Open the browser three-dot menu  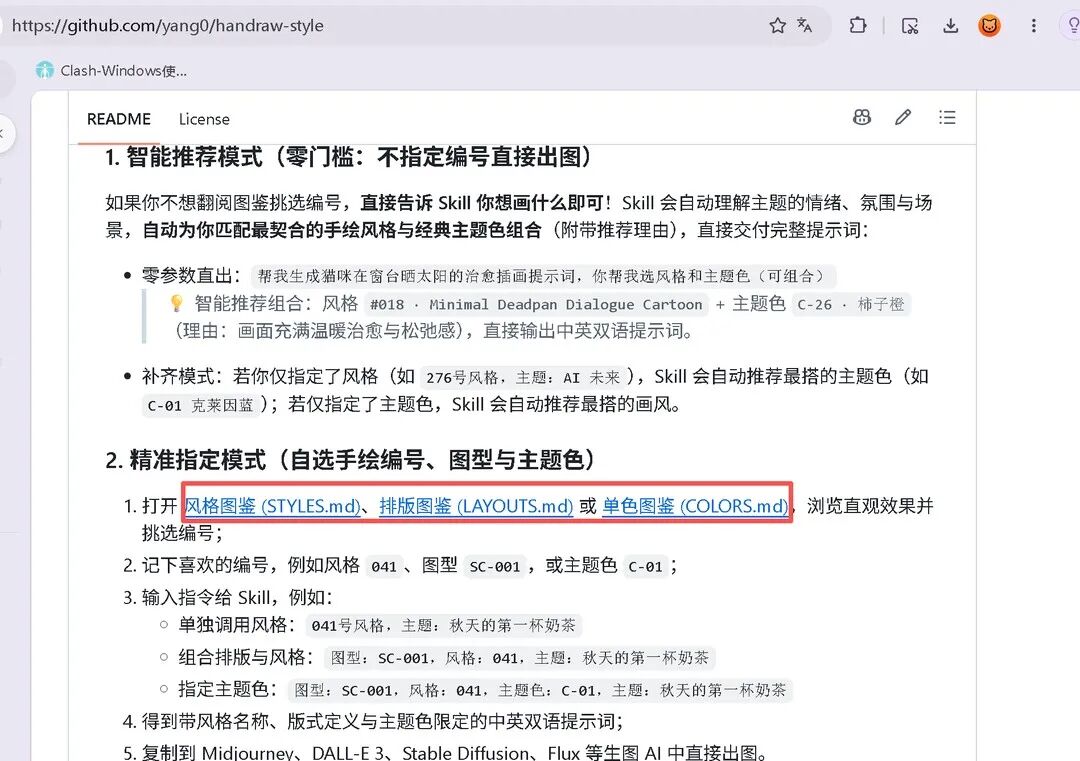click(x=1033, y=26)
